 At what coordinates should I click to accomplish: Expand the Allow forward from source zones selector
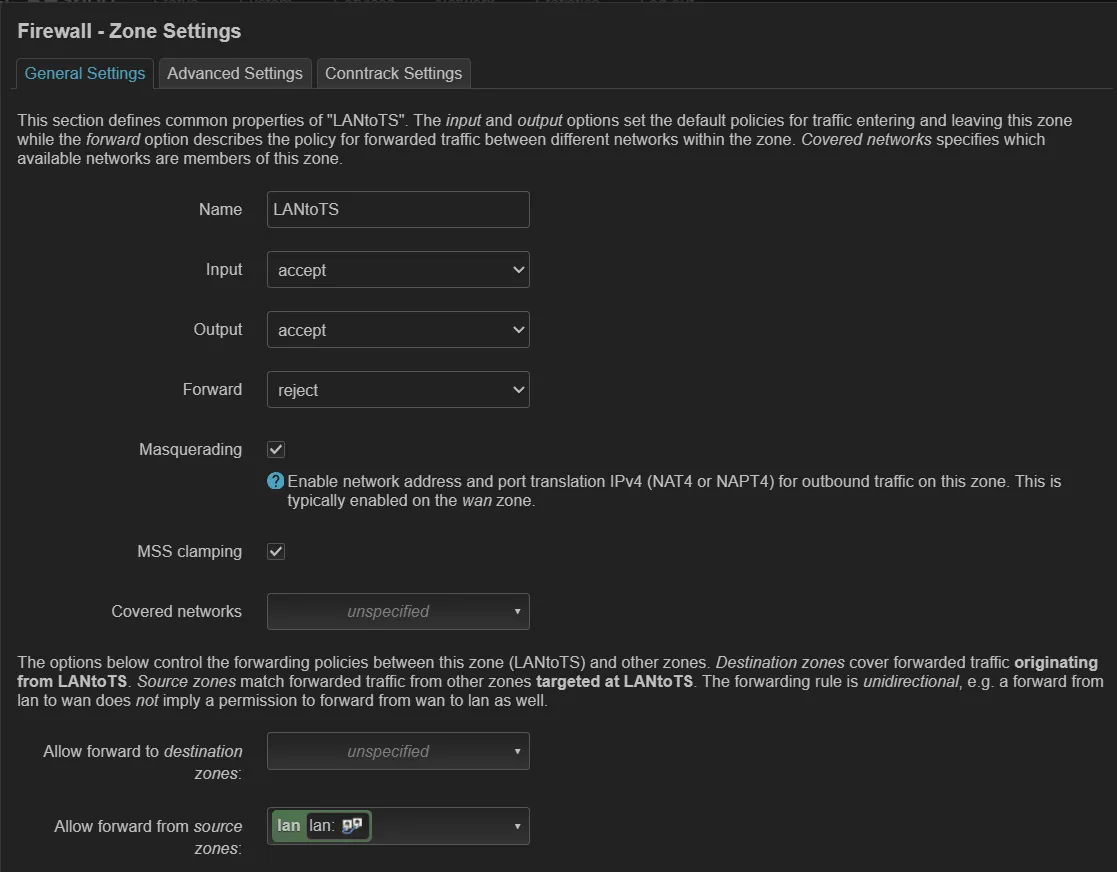click(445, 826)
